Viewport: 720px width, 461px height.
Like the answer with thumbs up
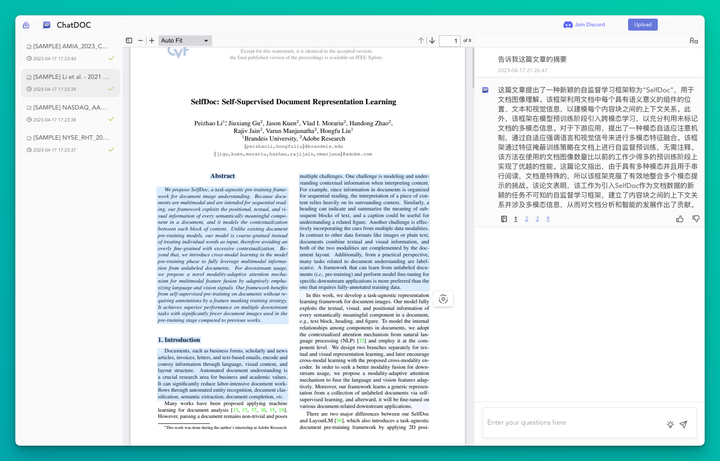pos(680,219)
